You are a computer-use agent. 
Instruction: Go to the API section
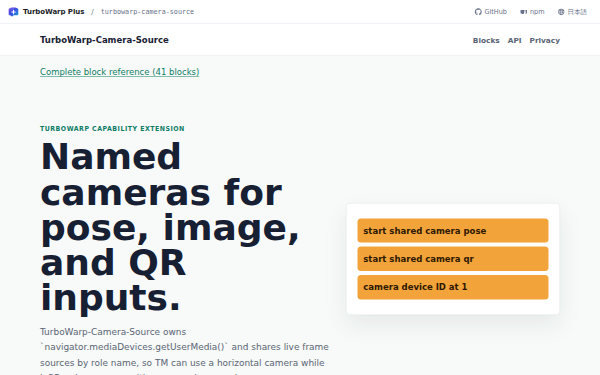pyautogui.click(x=514, y=41)
